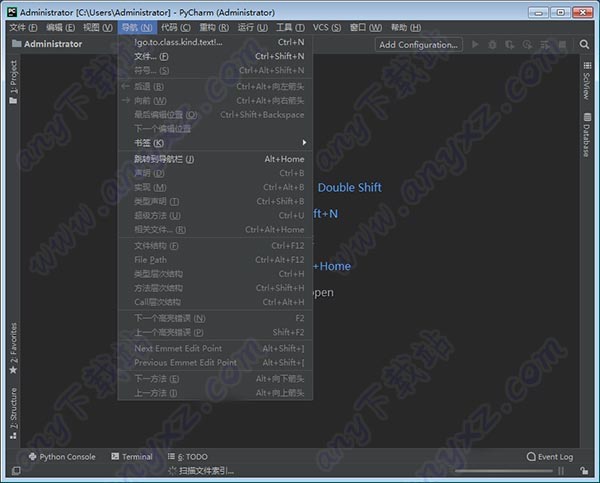Choose the go.to.class menu entry Ctrl+N

pyautogui.click(x=215, y=42)
